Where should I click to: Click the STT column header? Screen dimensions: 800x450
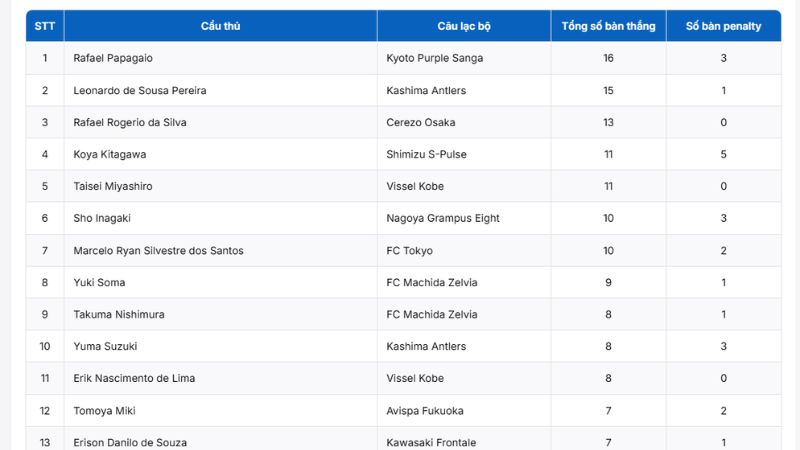[45, 26]
